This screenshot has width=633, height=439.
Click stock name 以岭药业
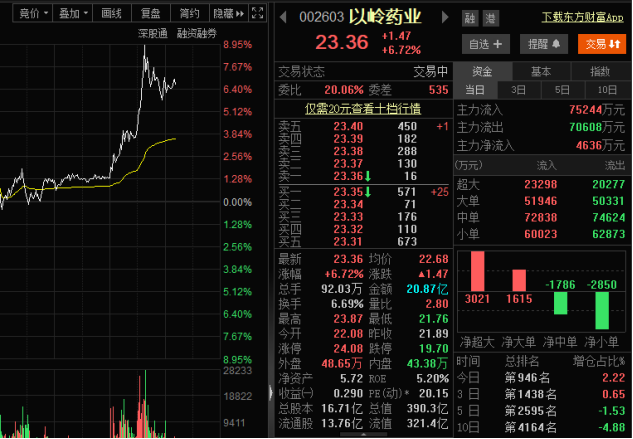coord(385,17)
